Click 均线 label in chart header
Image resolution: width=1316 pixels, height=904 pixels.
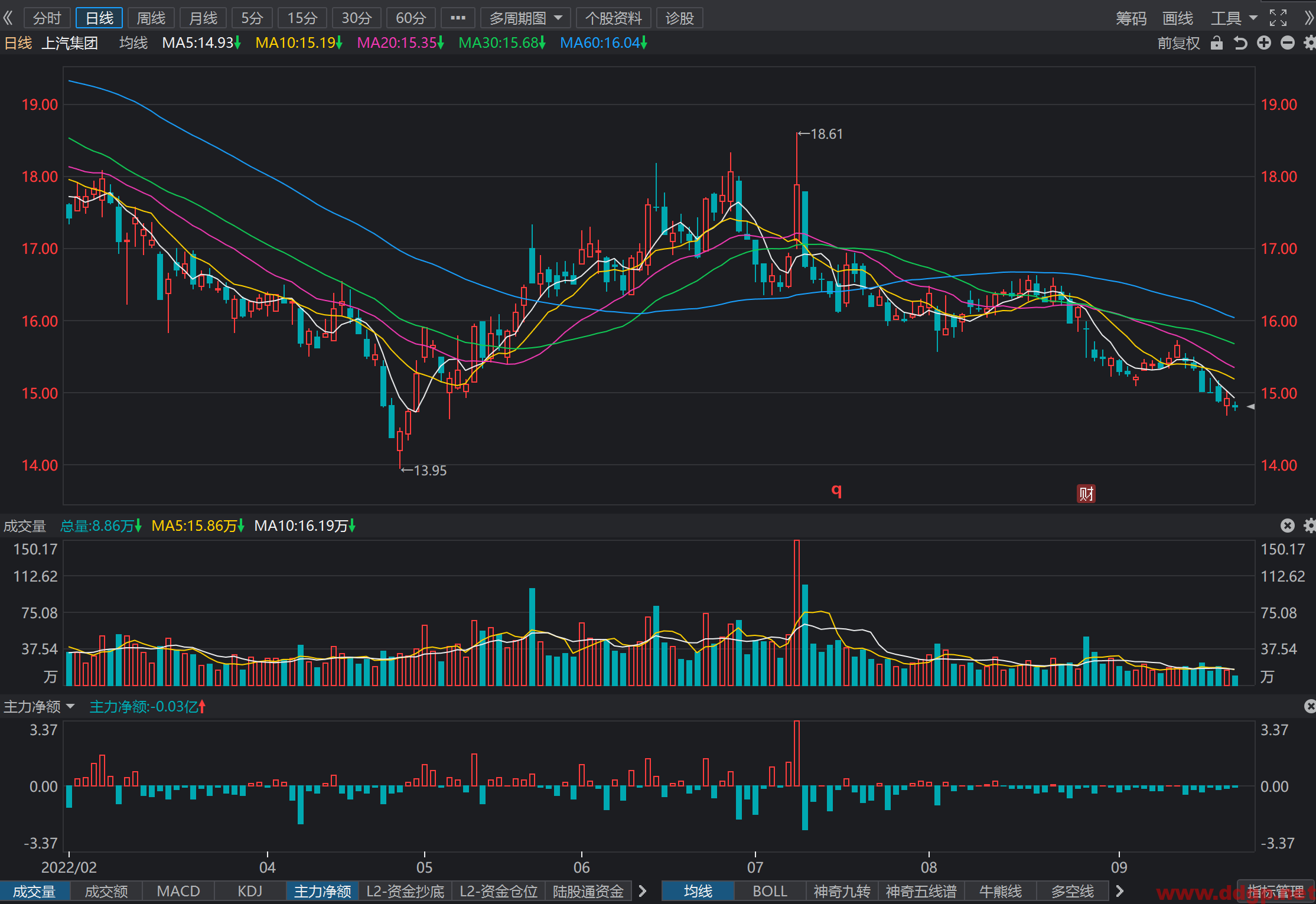point(133,43)
